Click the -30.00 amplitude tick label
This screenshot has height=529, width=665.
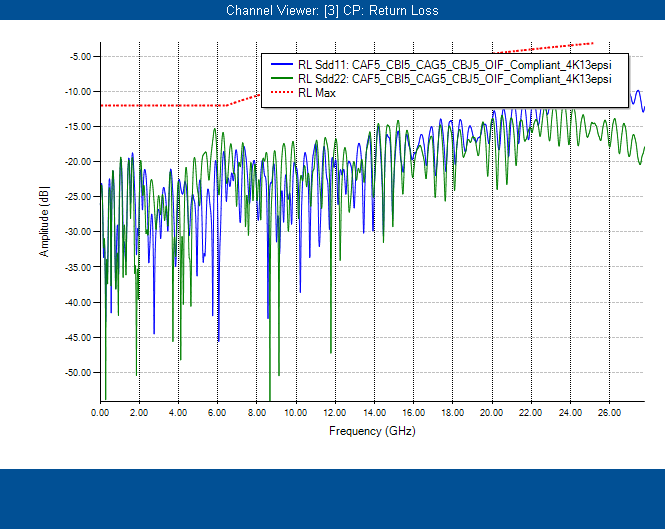tap(78, 232)
